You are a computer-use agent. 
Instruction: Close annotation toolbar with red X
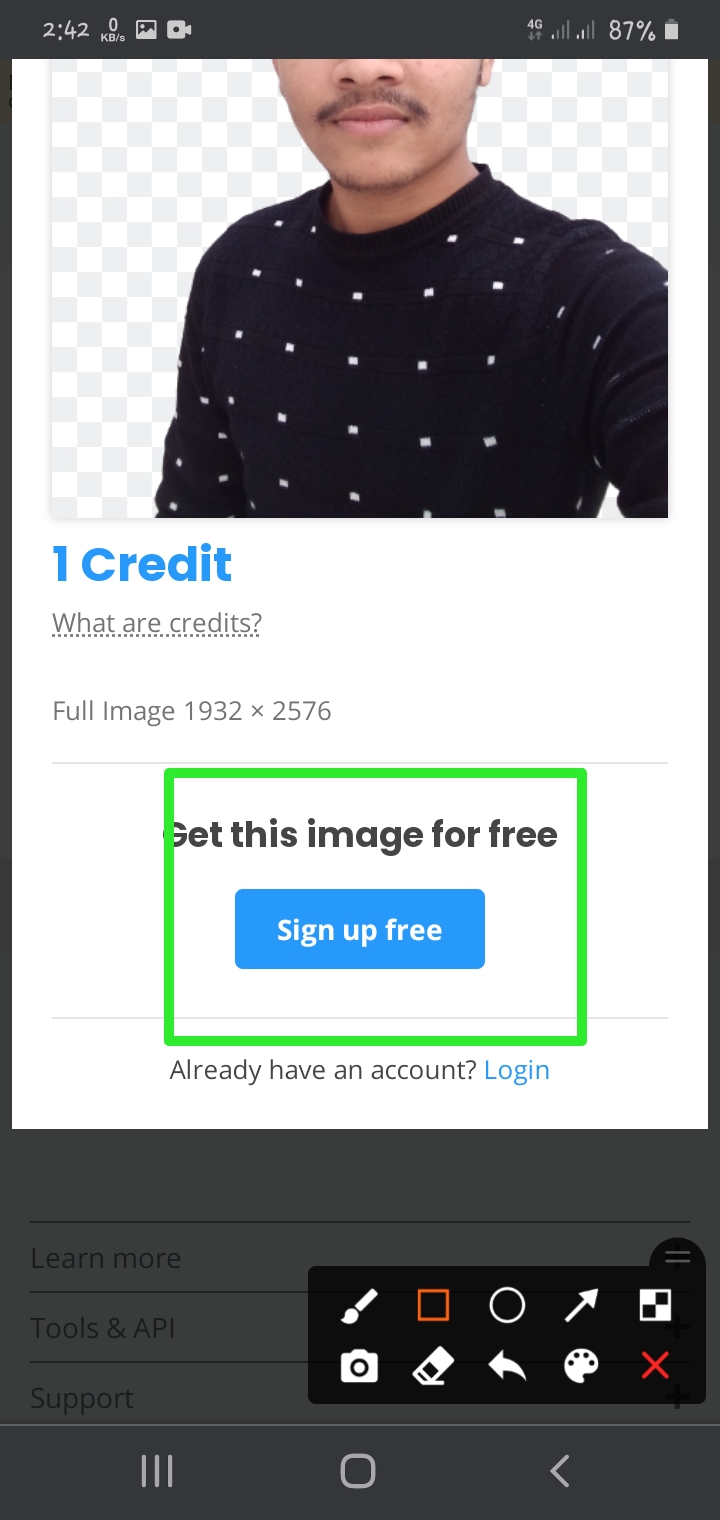pos(655,1366)
